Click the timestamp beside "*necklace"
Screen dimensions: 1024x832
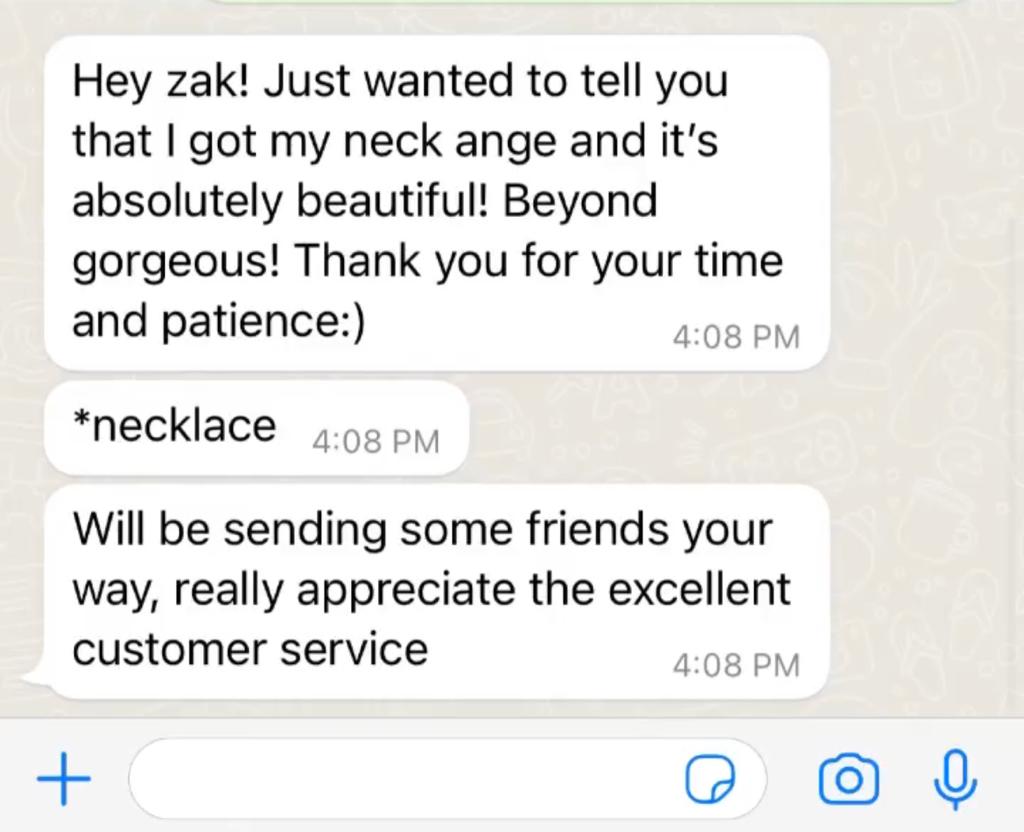[x=376, y=441]
